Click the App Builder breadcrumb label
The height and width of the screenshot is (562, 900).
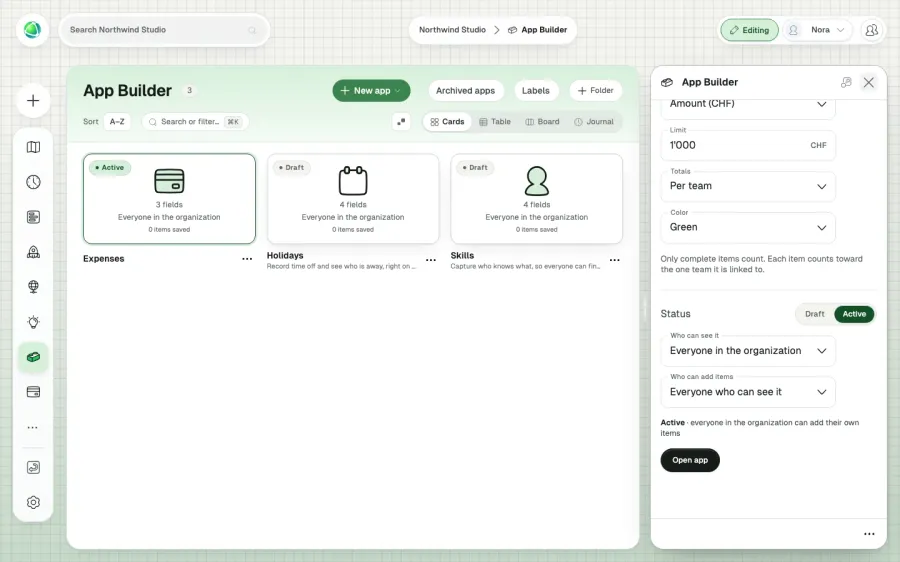point(544,30)
